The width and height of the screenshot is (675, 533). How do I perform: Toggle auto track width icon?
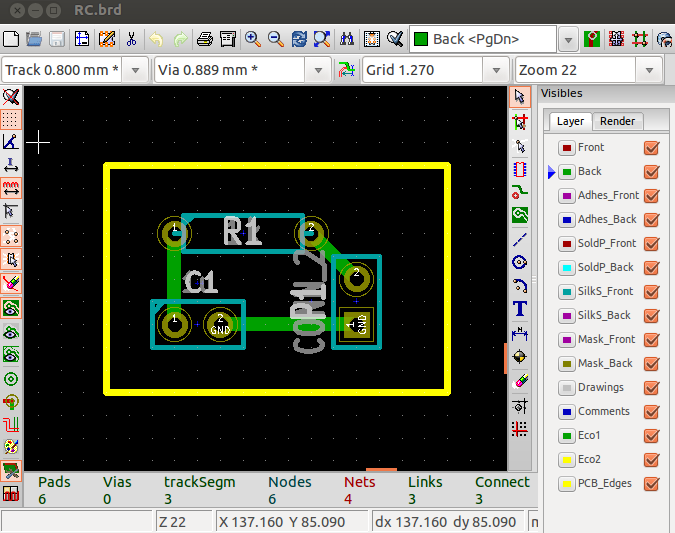pos(347,70)
